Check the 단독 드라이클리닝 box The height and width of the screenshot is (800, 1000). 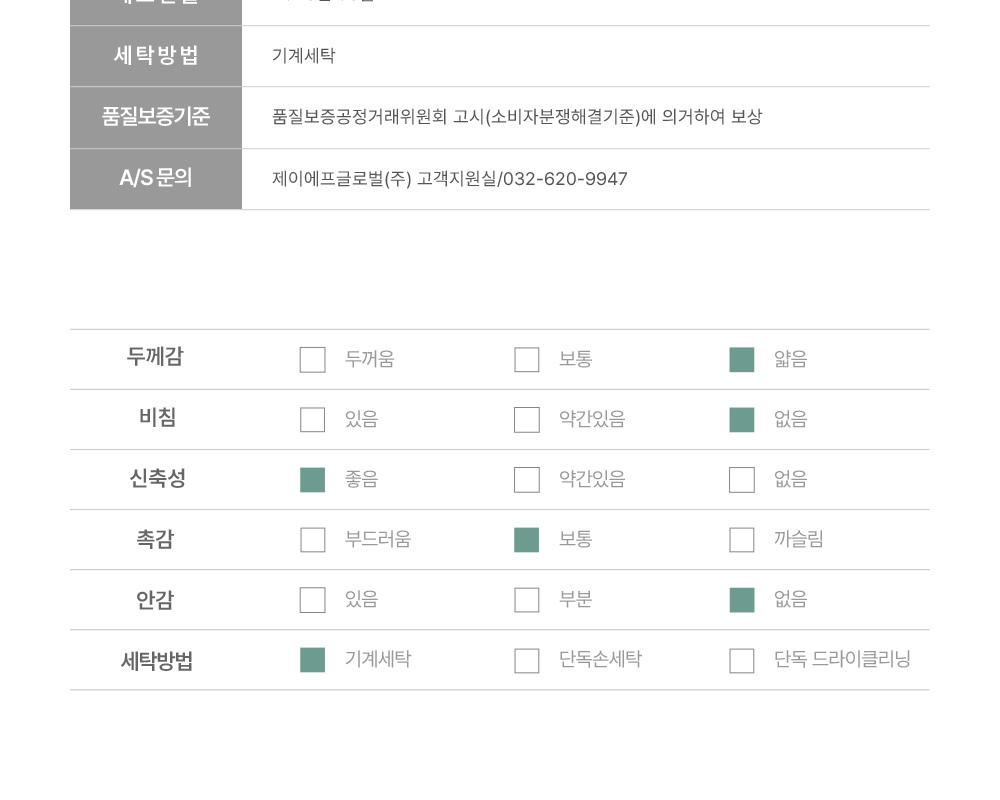742,660
